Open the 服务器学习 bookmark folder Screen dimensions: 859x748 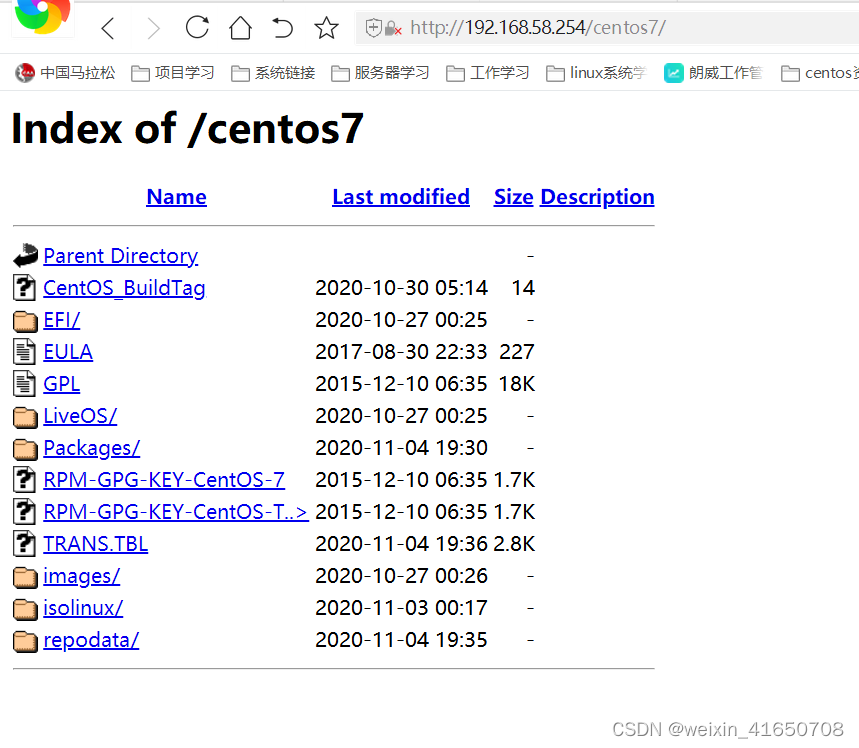(391, 73)
